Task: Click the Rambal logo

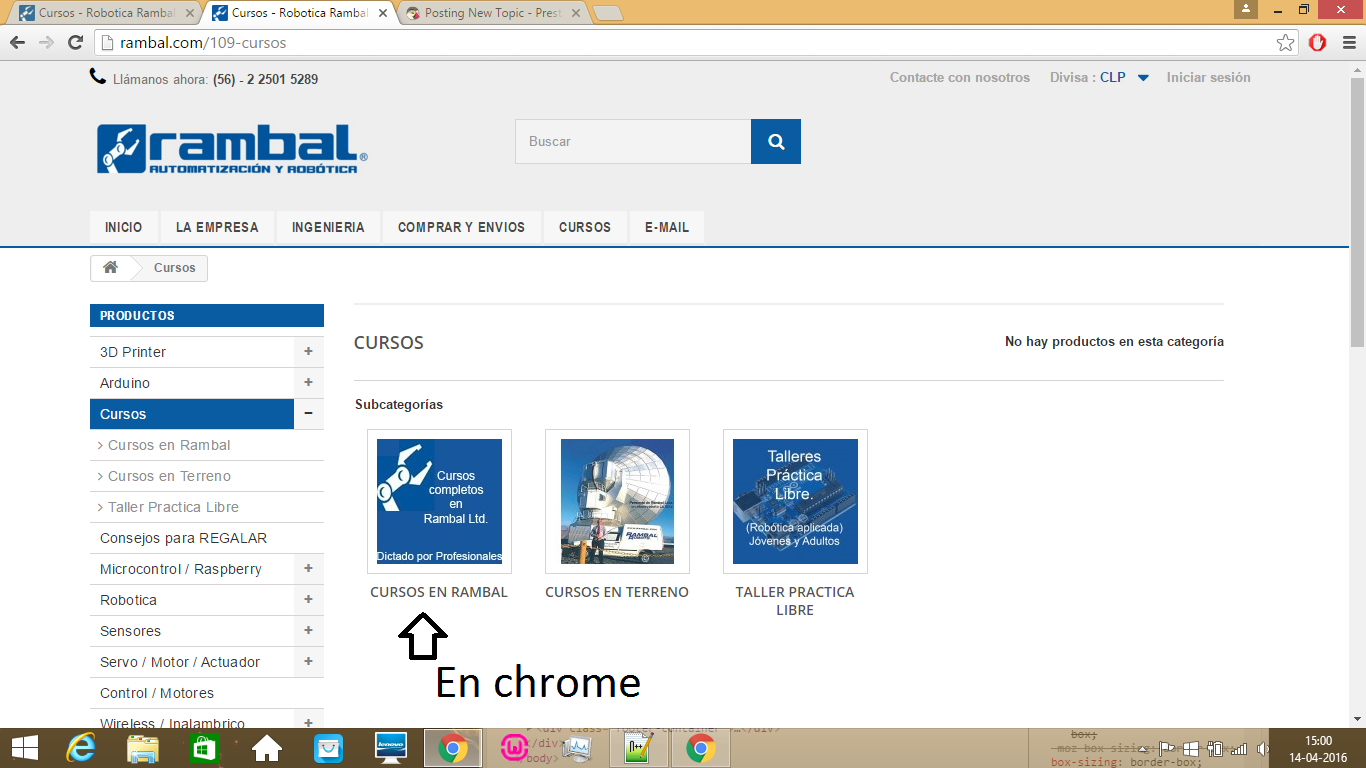Action: [x=233, y=149]
